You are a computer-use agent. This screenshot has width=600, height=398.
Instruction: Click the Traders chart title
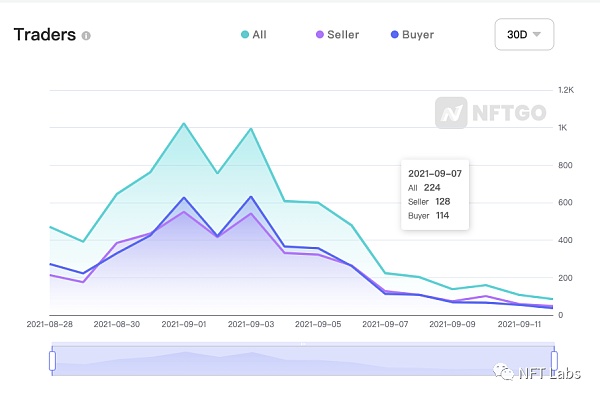coord(45,34)
